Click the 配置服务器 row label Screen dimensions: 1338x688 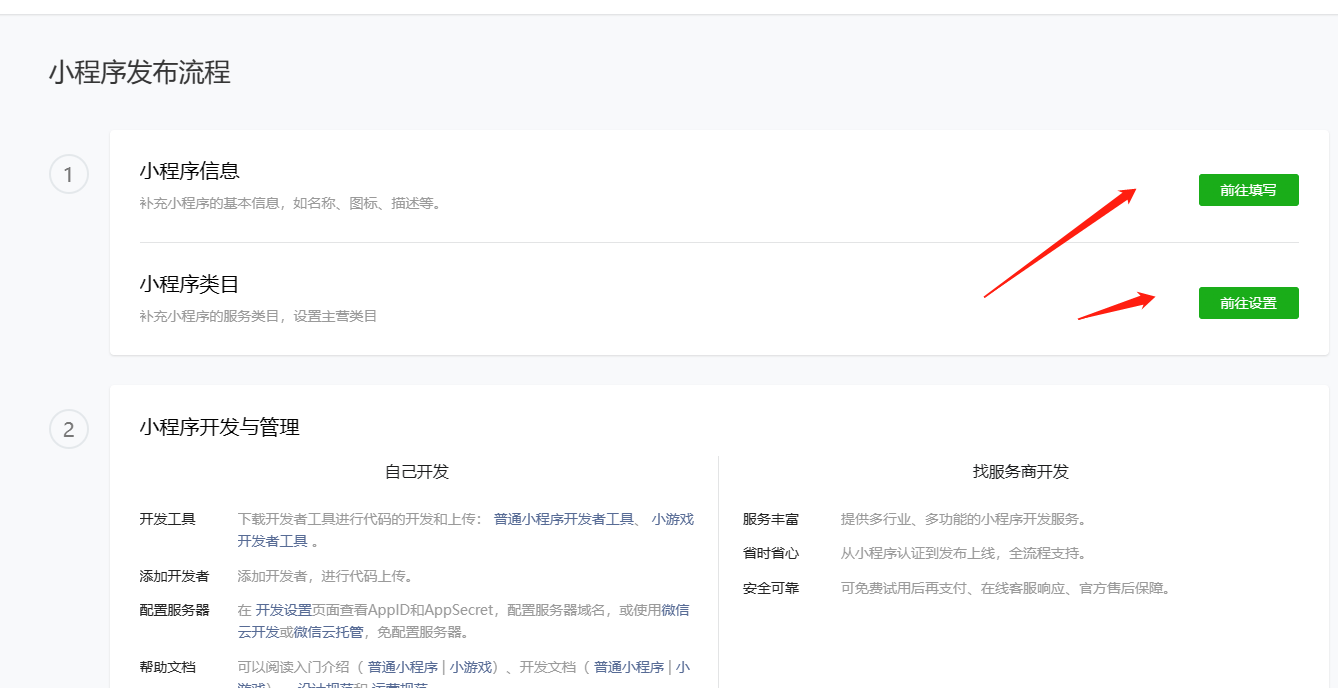coord(174,610)
